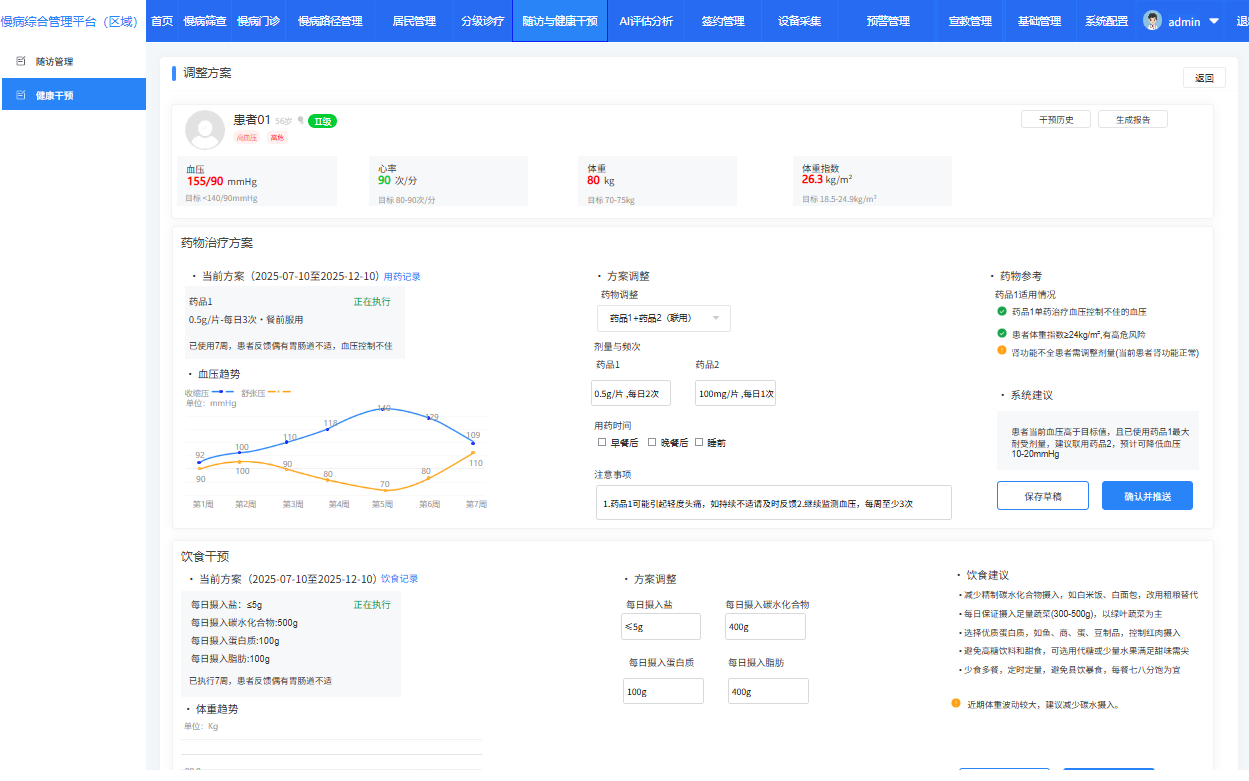This screenshot has width=1249, height=781.
Task: Click the week 5 systolic point on 血压趋势
Action: click(x=384, y=409)
